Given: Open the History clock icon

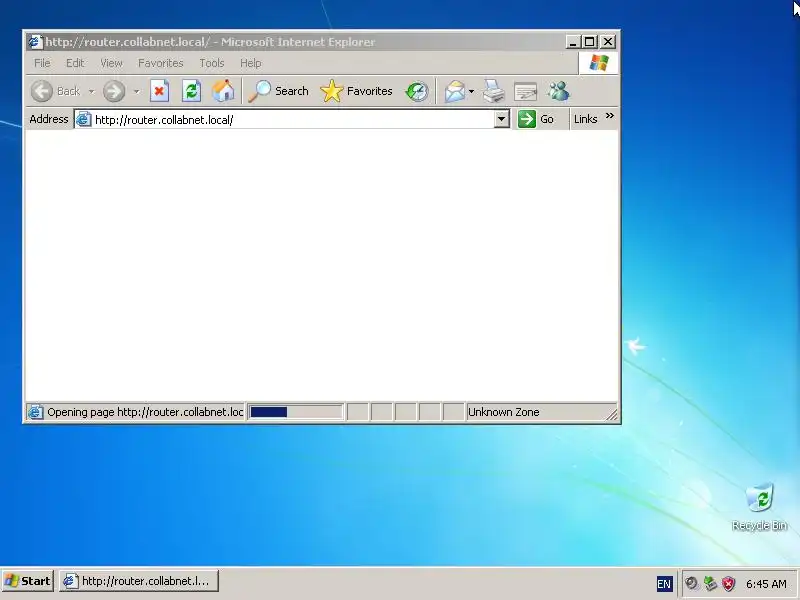Looking at the screenshot, I should click(417, 91).
